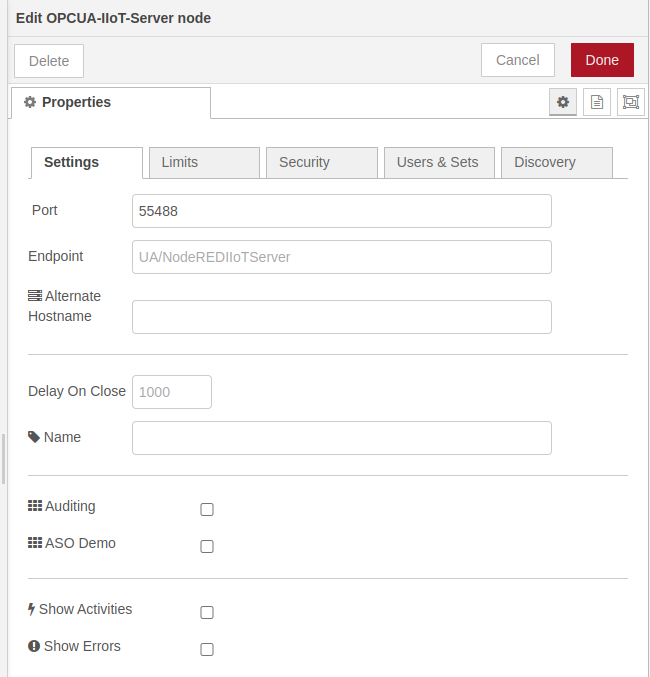The image size is (650, 677).
Task: Click the server icon beside Alternate Hostname
Action: (x=35, y=296)
